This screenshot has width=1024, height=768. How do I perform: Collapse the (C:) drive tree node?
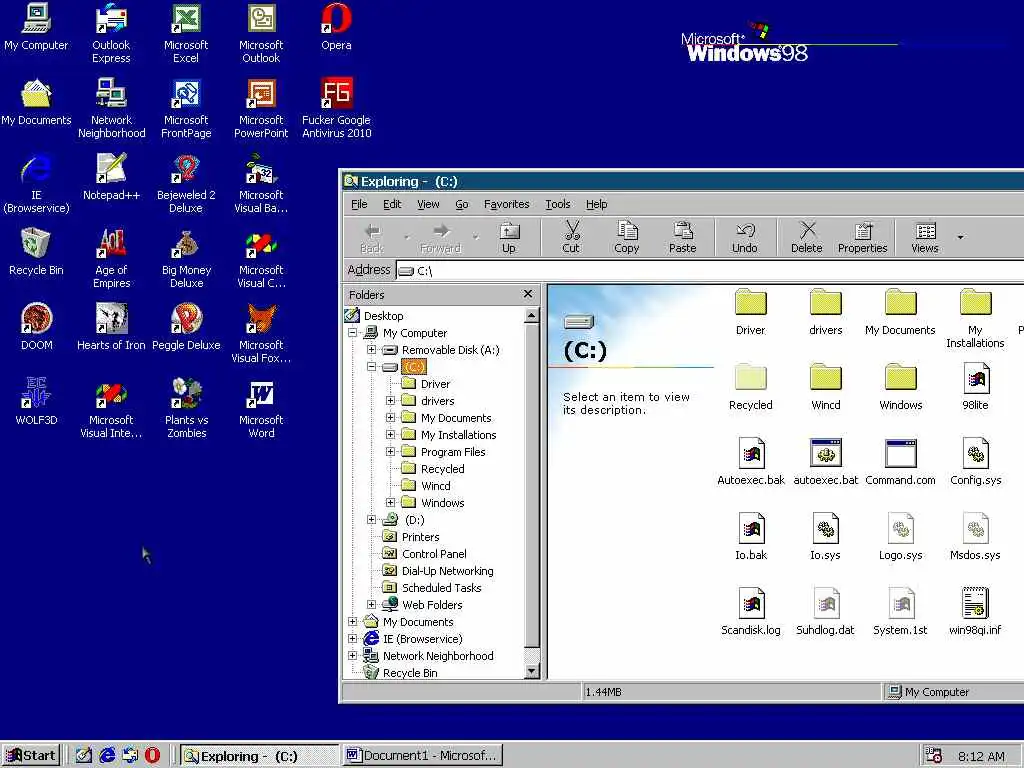click(x=372, y=367)
